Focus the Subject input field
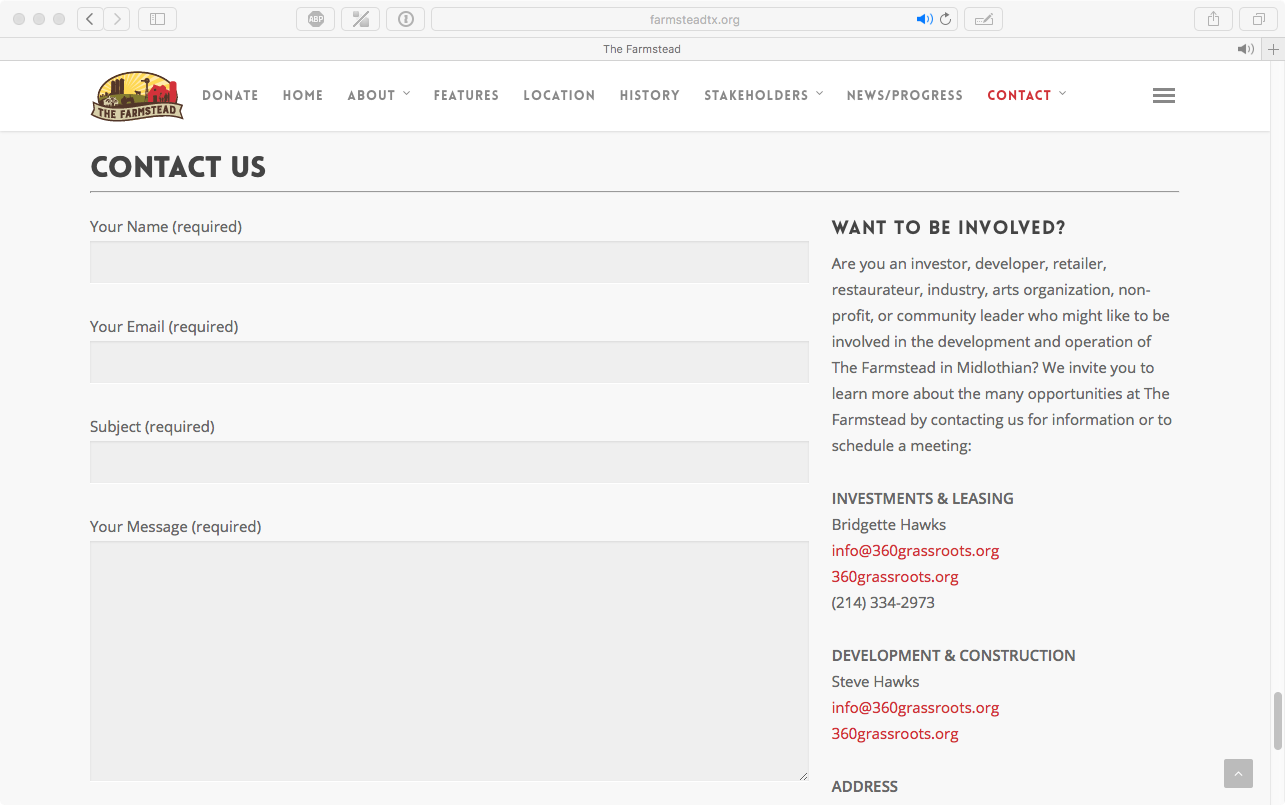Screen dimensions: 1285x805 [449, 462]
